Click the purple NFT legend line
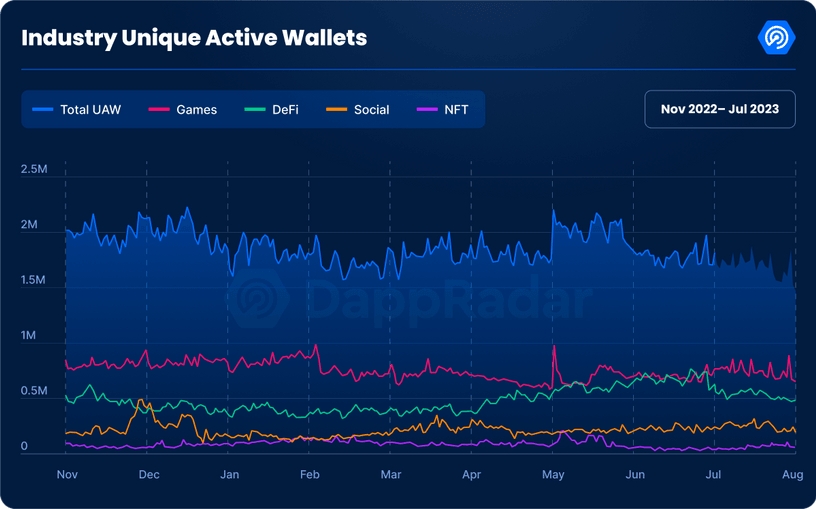 [427, 109]
